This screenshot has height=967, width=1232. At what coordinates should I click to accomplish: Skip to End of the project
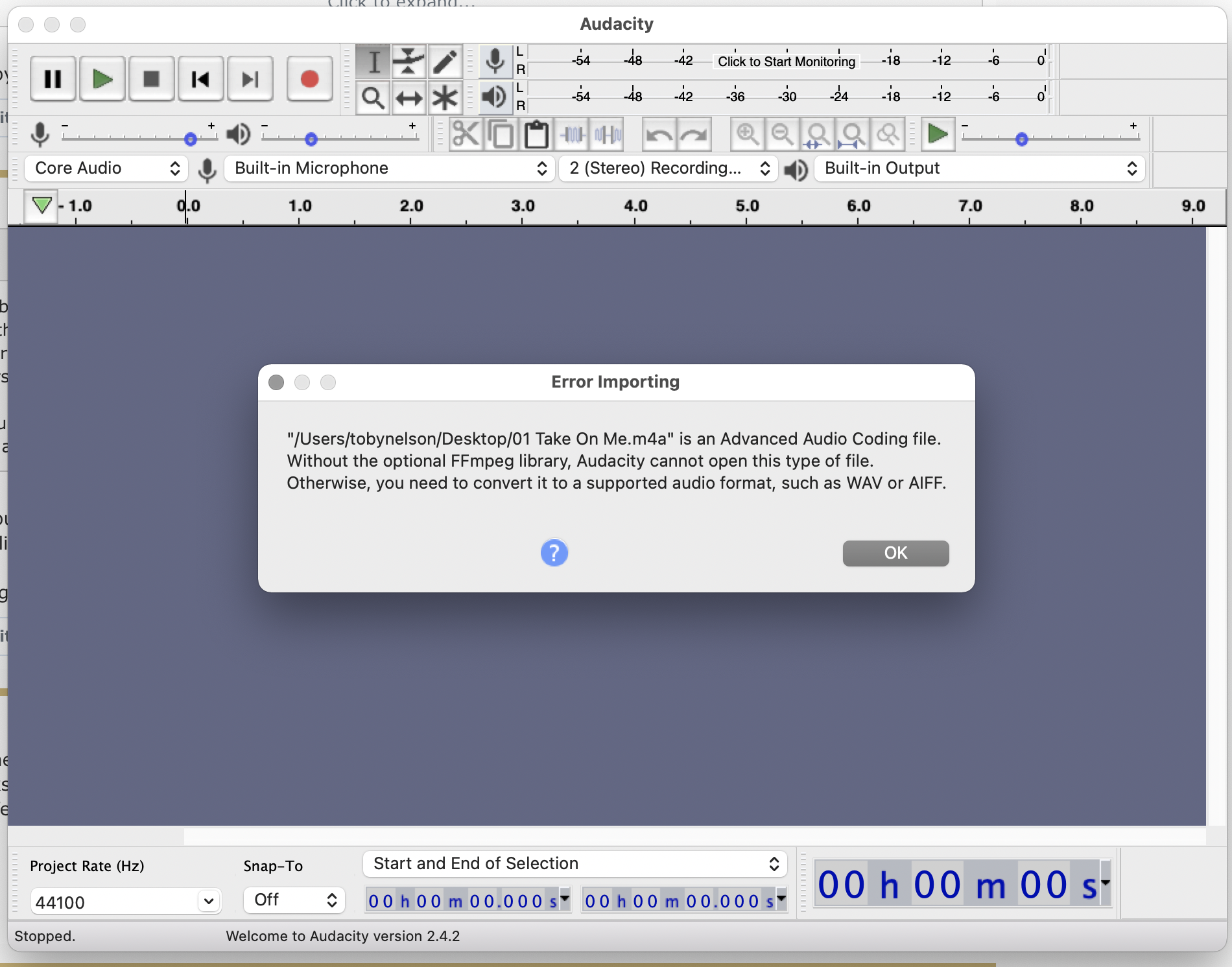click(250, 79)
